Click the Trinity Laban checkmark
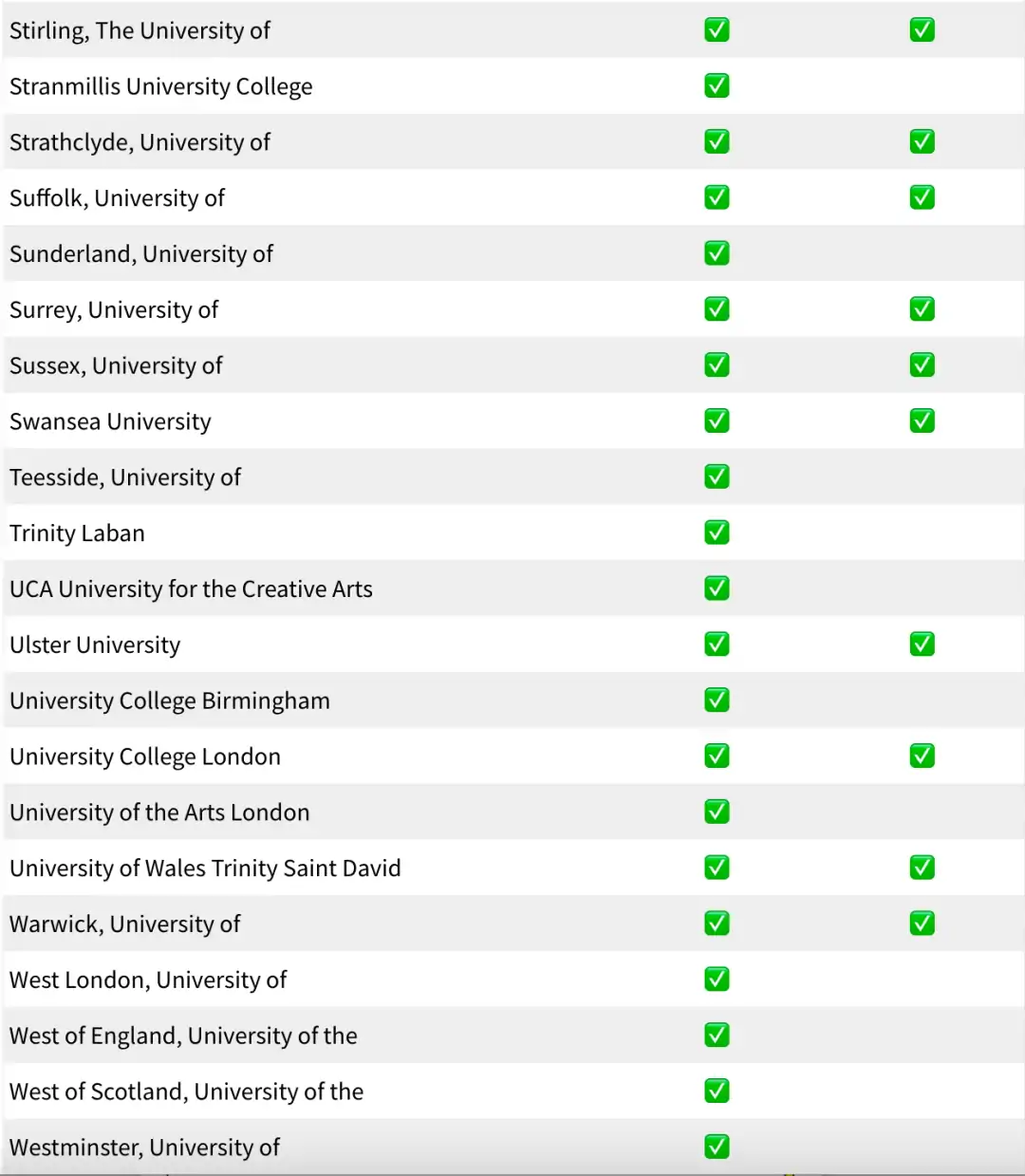 [x=717, y=532]
